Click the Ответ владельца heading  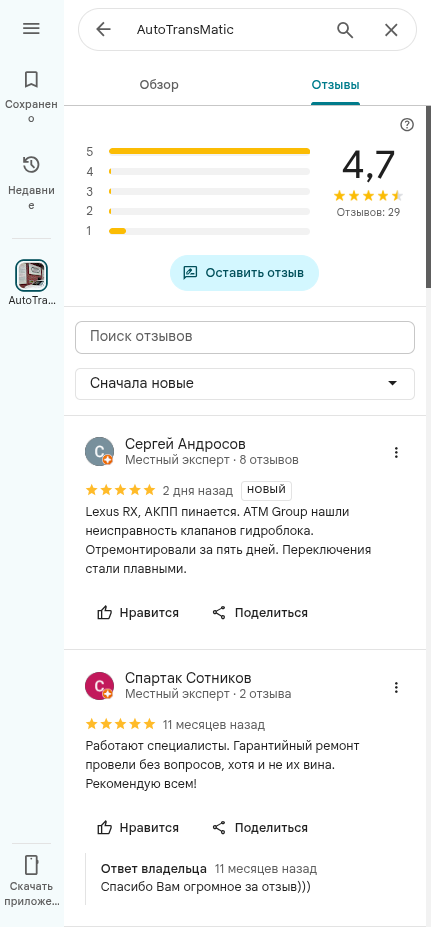tap(154, 869)
